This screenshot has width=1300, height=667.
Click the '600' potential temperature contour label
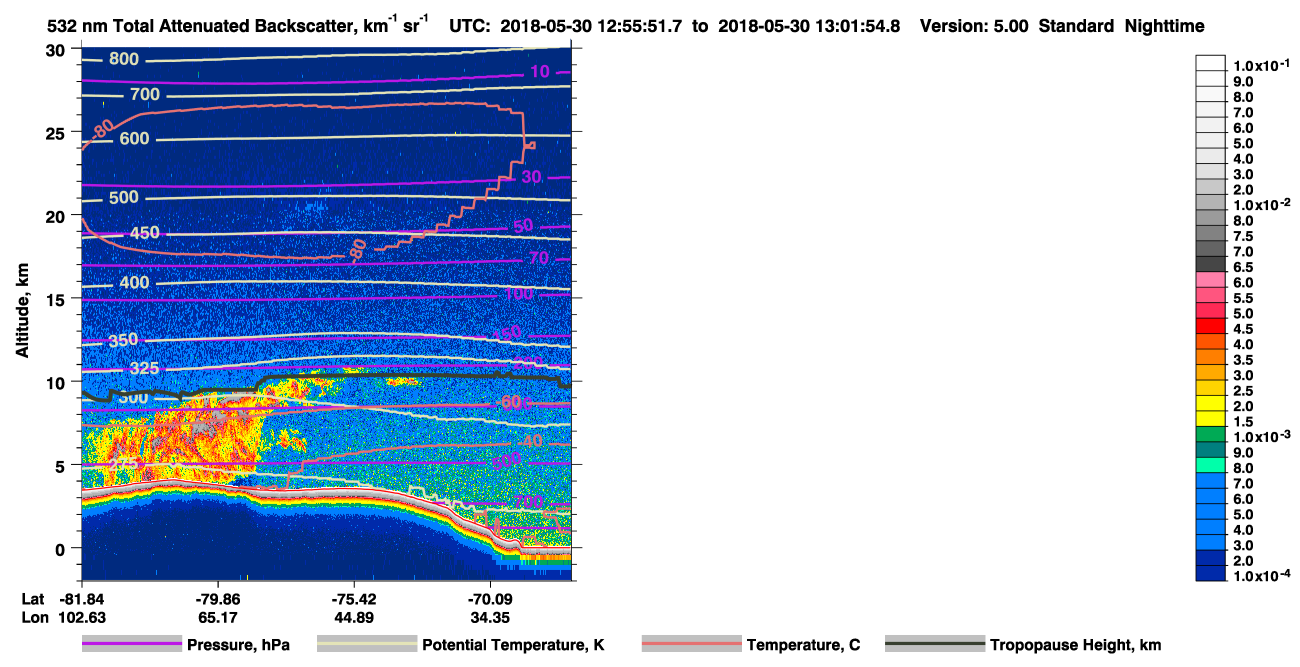point(135,138)
